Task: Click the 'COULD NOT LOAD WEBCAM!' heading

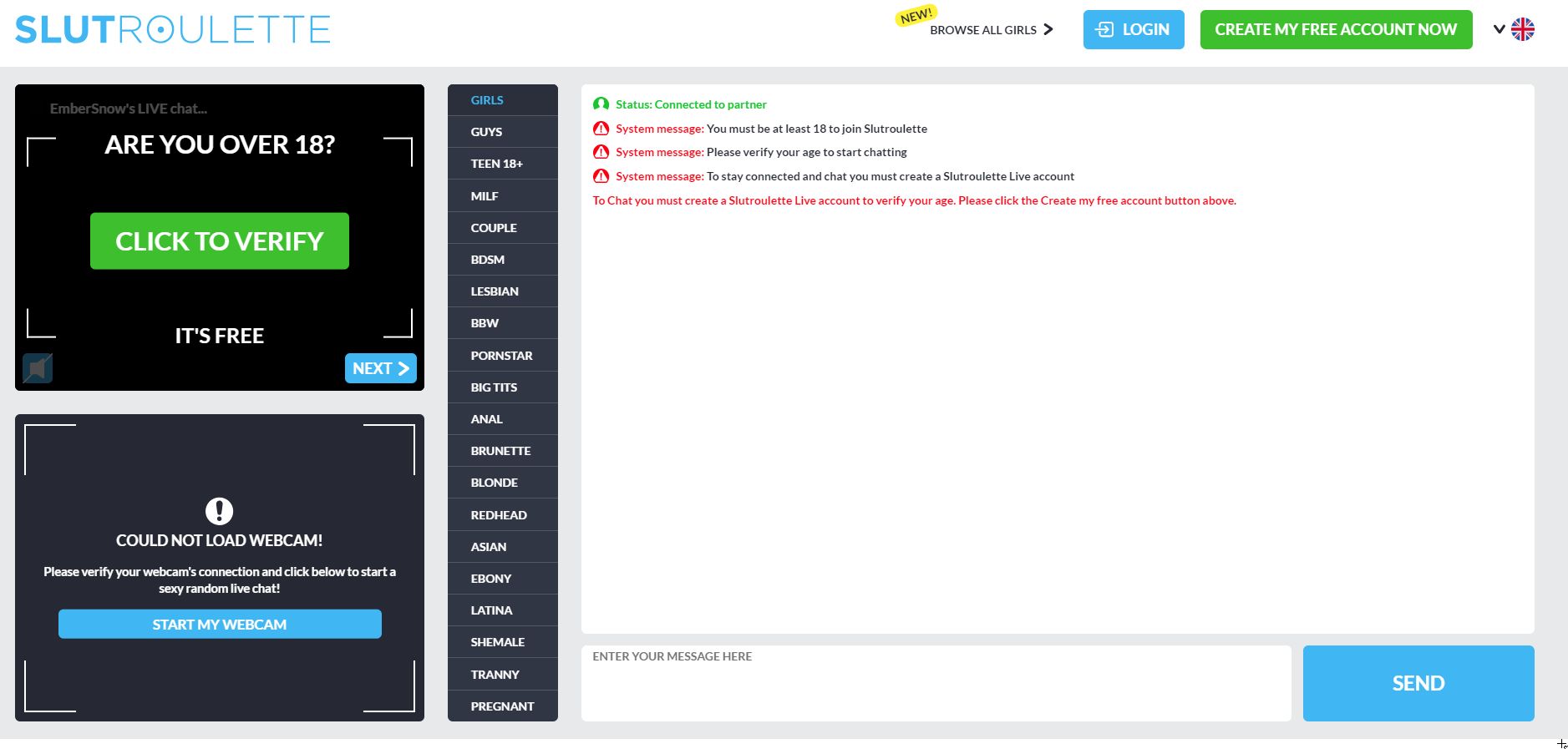Action: [x=220, y=540]
